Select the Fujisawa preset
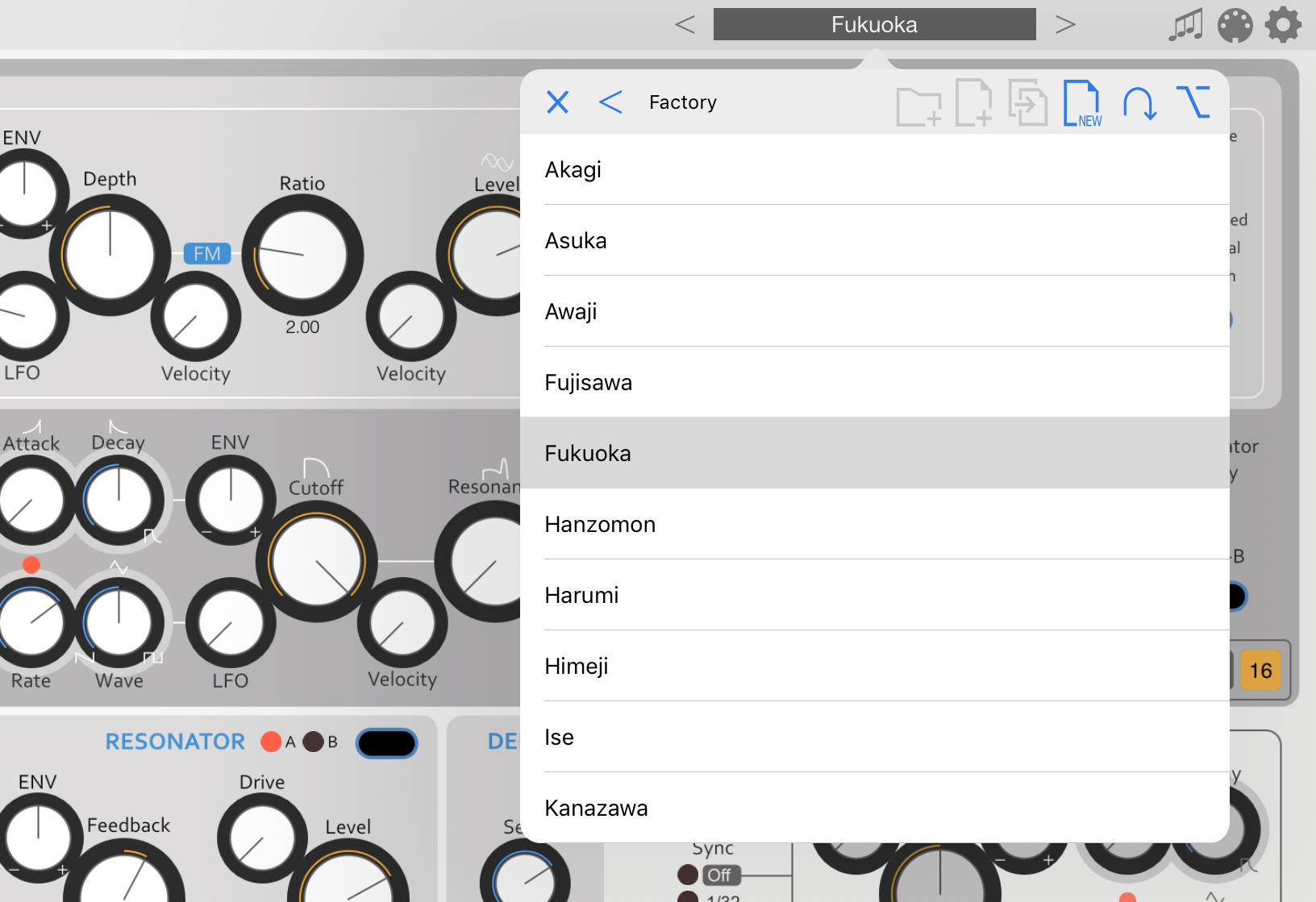 875,382
